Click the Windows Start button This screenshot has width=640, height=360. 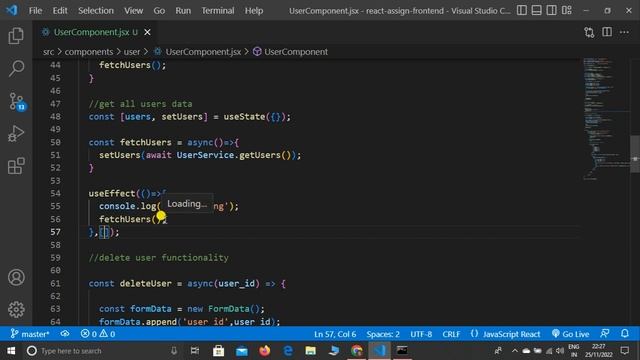11,351
